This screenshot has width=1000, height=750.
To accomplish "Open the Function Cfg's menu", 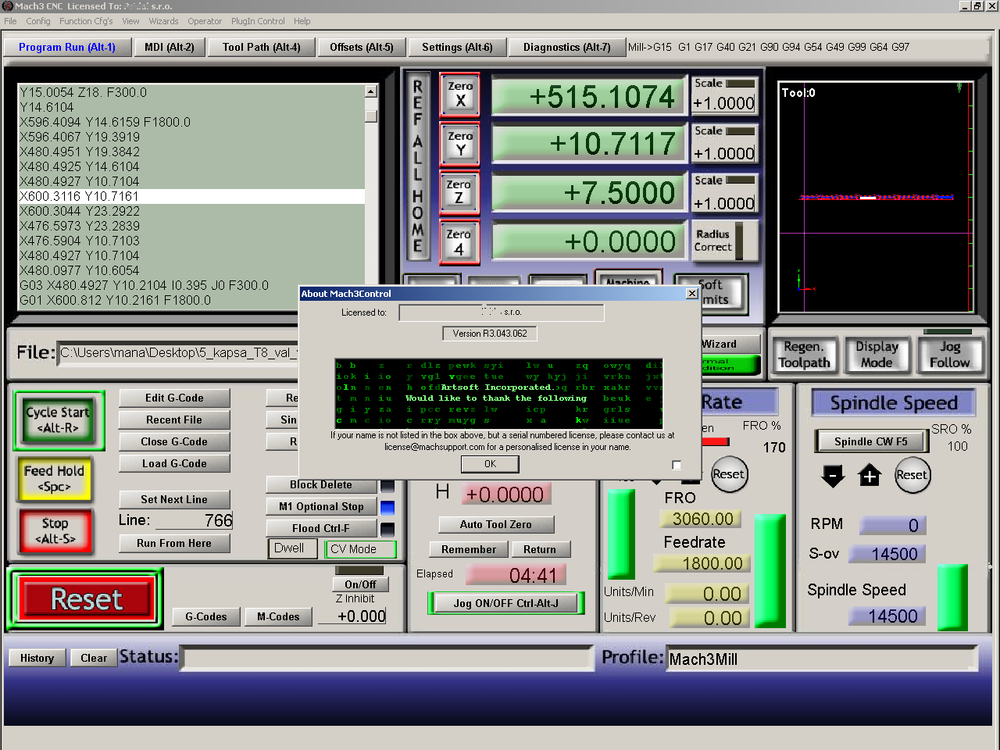I will 86,21.
